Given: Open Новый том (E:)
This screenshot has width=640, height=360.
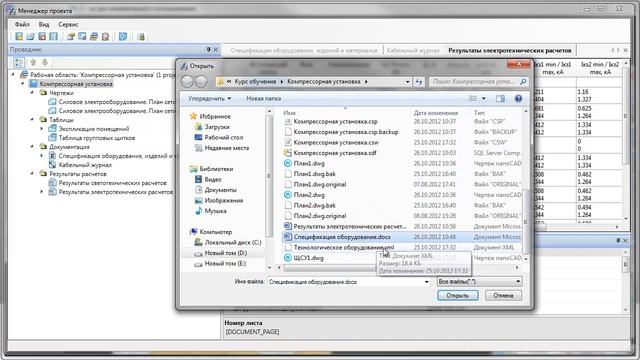Looking at the screenshot, I should [x=225, y=264].
